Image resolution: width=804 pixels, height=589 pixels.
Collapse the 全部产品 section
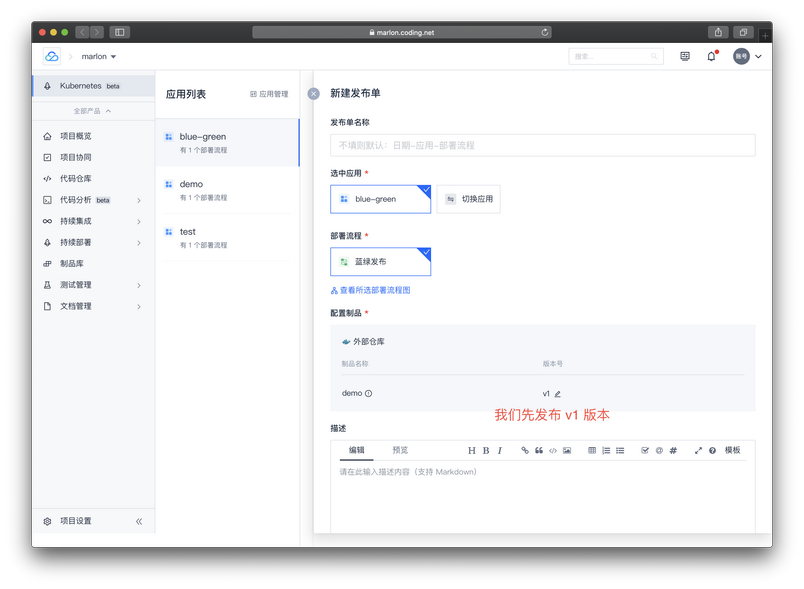click(92, 111)
